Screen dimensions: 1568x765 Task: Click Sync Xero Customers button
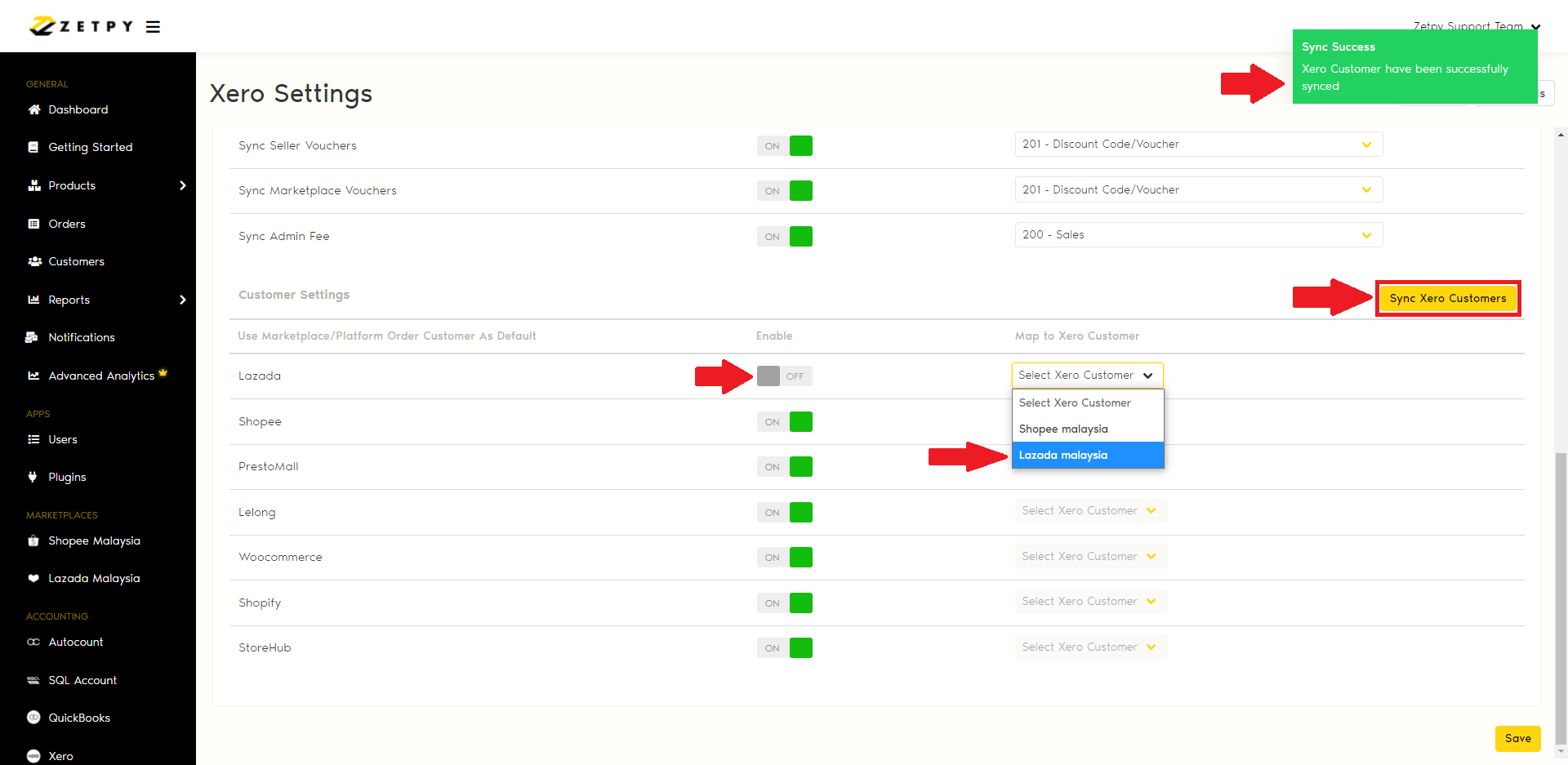point(1448,299)
